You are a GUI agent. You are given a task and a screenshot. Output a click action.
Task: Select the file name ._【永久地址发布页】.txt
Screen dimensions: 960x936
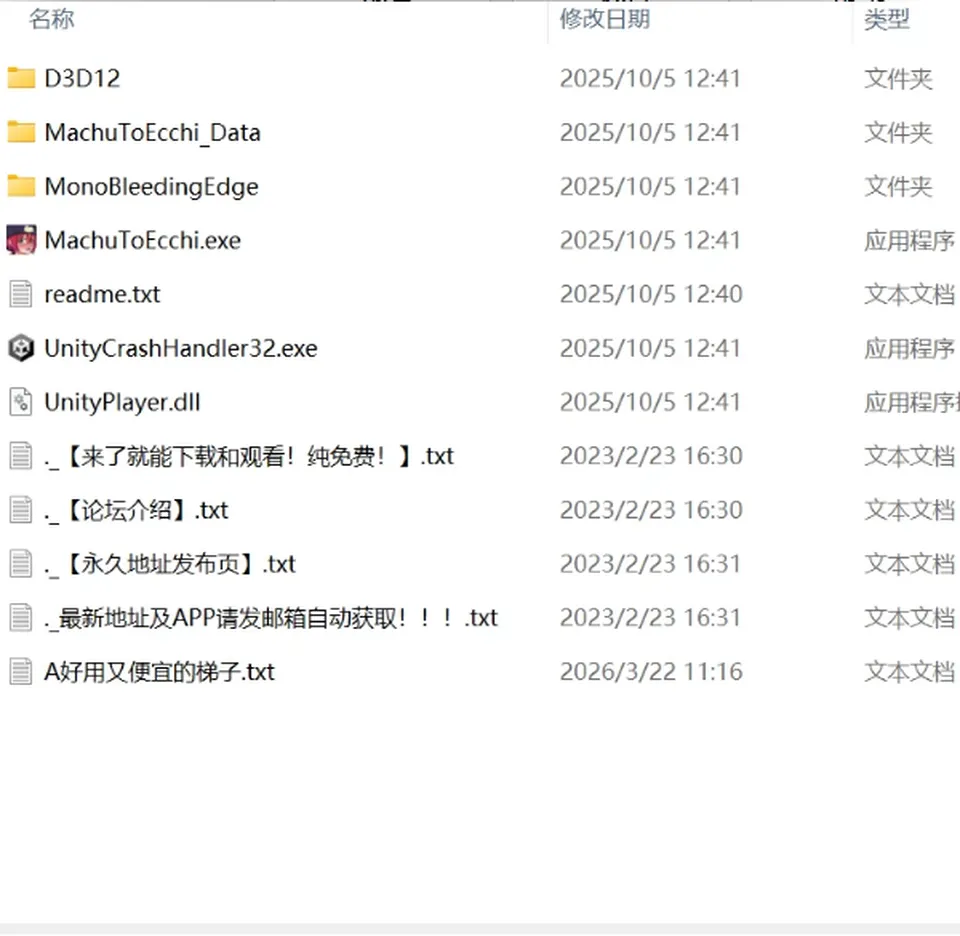pos(170,564)
